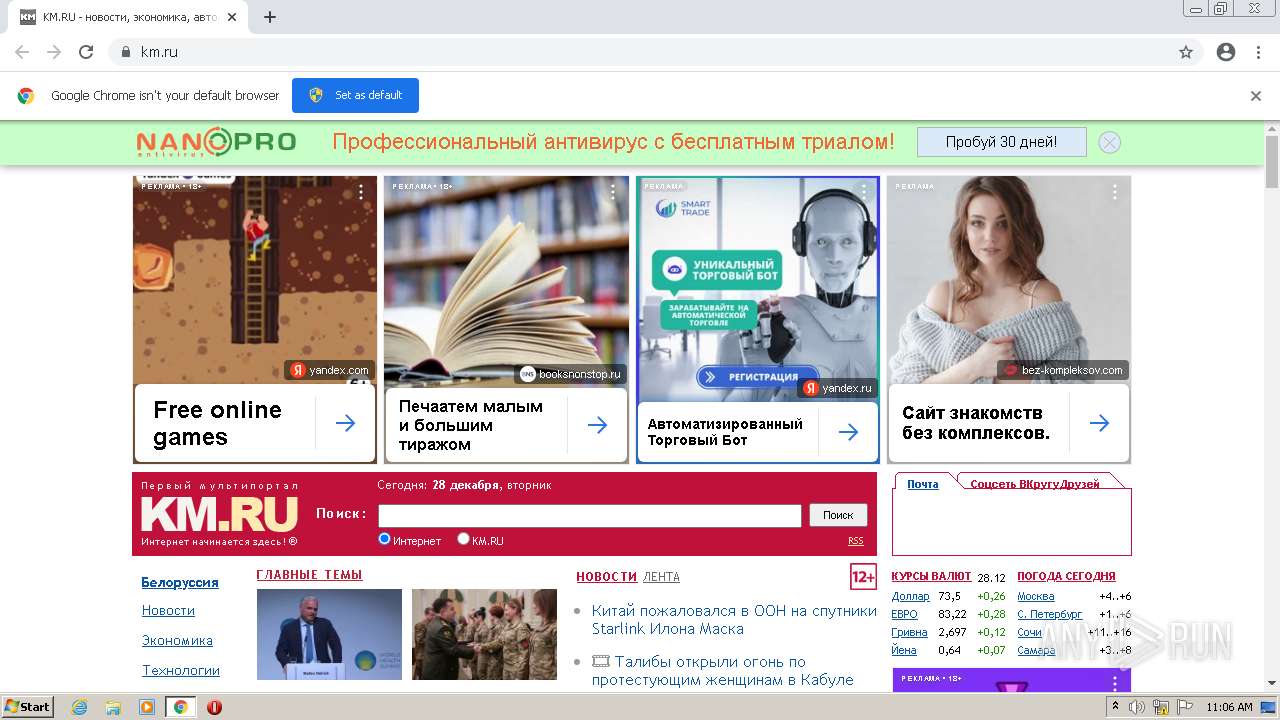1280x720 pixels.
Task: Open media player from taskbar
Action: (146, 707)
